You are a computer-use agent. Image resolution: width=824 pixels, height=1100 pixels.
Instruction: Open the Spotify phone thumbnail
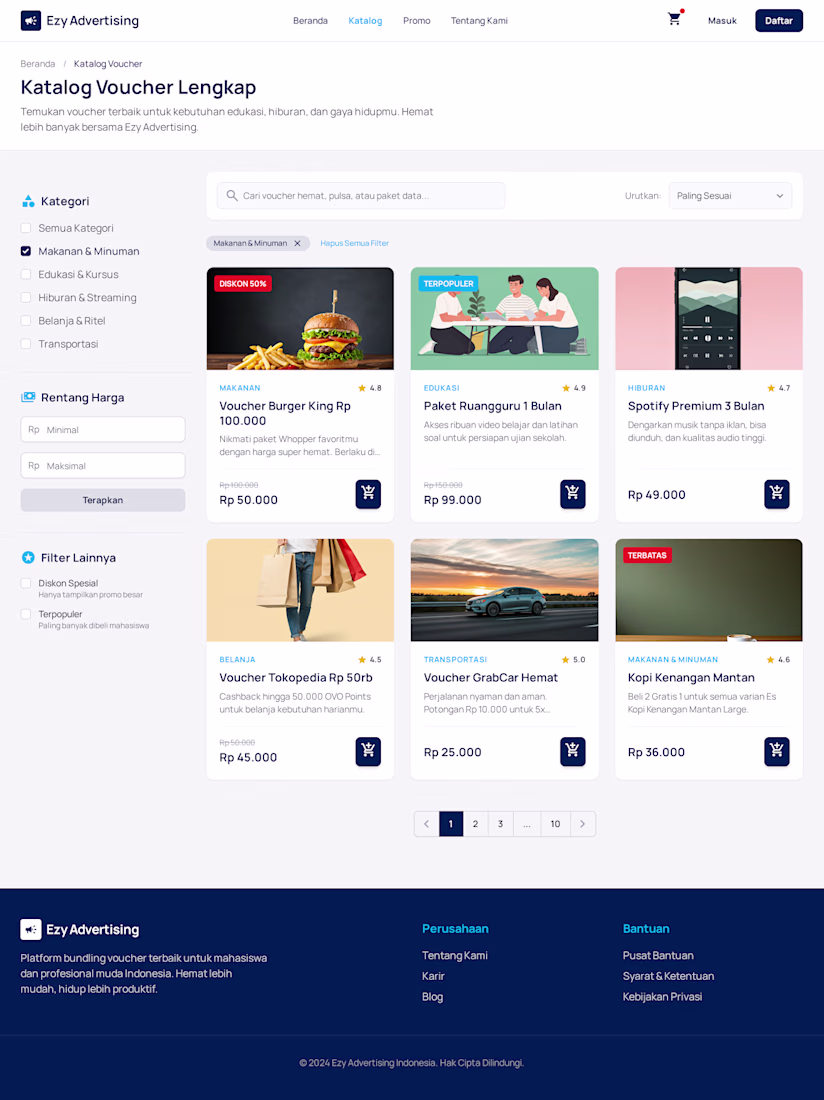(x=708, y=318)
